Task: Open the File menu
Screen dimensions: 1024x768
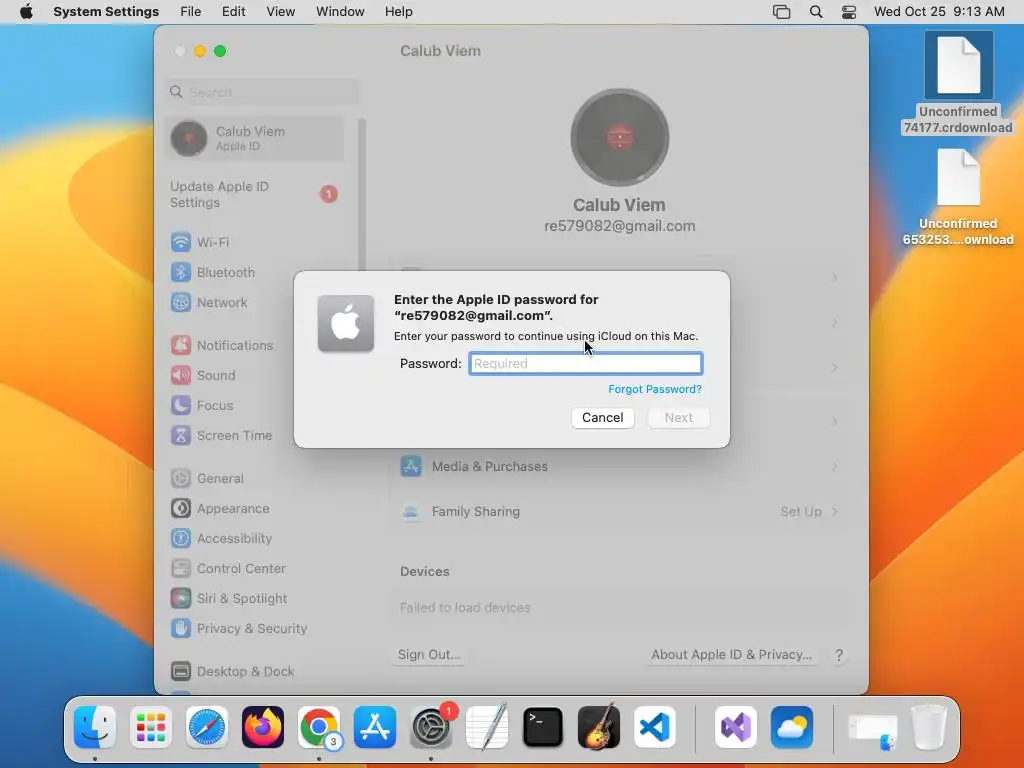Action: click(x=191, y=12)
